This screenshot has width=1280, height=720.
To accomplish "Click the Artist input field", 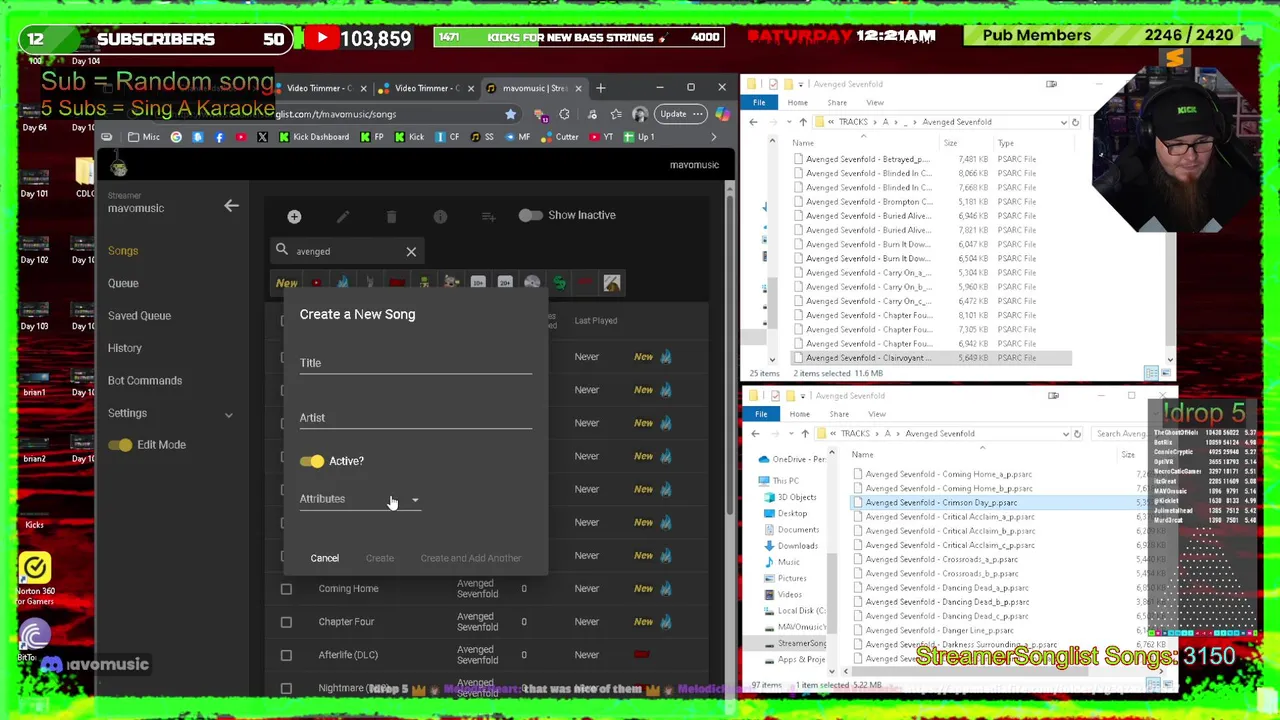I will click(415, 417).
